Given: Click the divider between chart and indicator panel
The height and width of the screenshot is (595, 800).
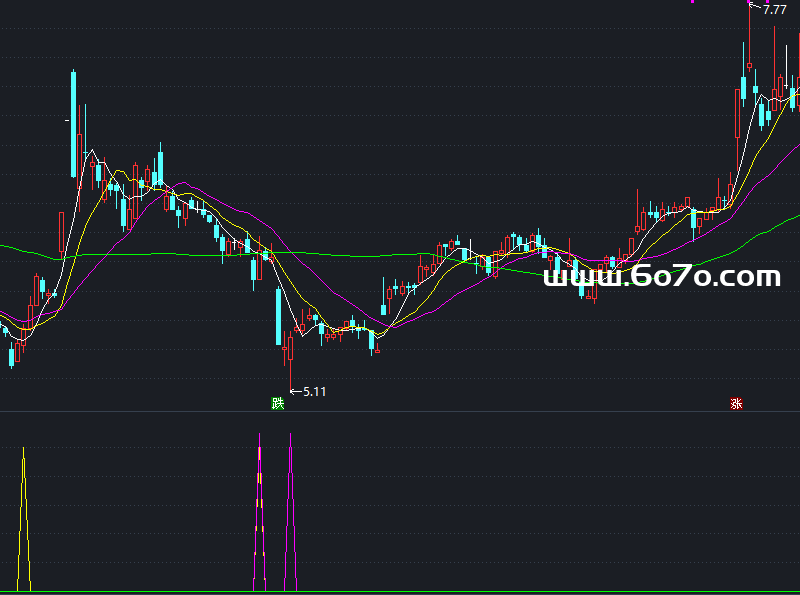Looking at the screenshot, I should 400,411.
